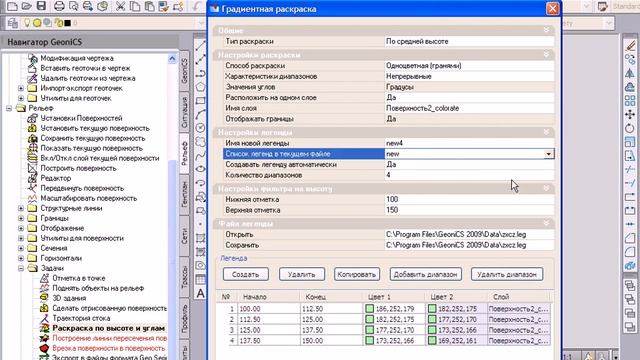Collapse the 'Файл легенды' section chevron

point(546,223)
